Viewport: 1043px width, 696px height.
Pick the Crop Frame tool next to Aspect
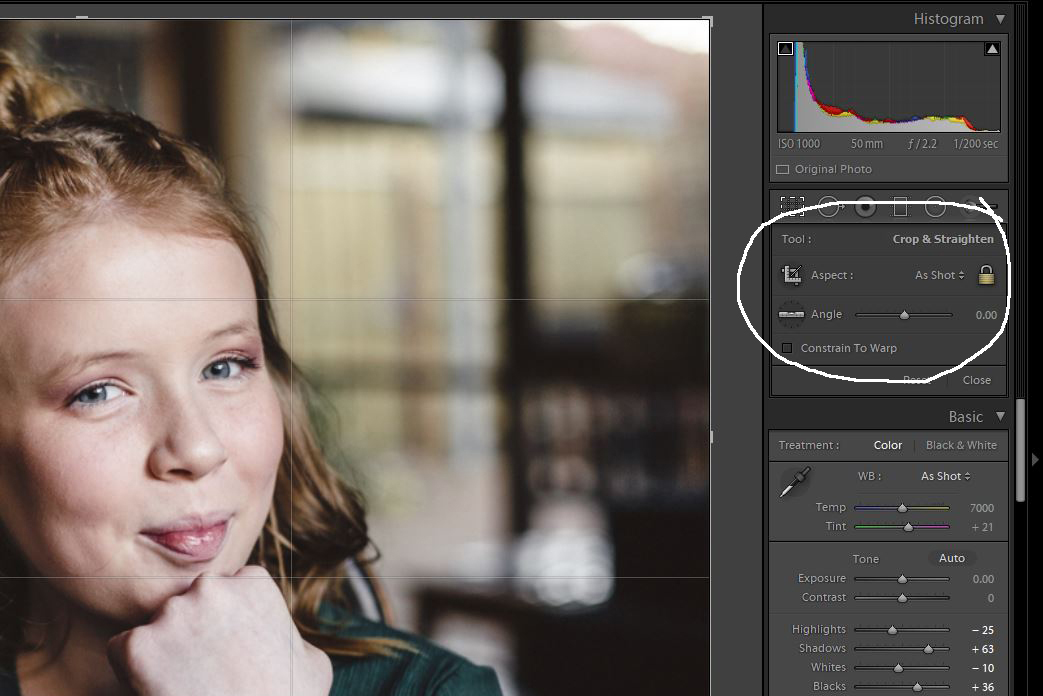tap(792, 275)
